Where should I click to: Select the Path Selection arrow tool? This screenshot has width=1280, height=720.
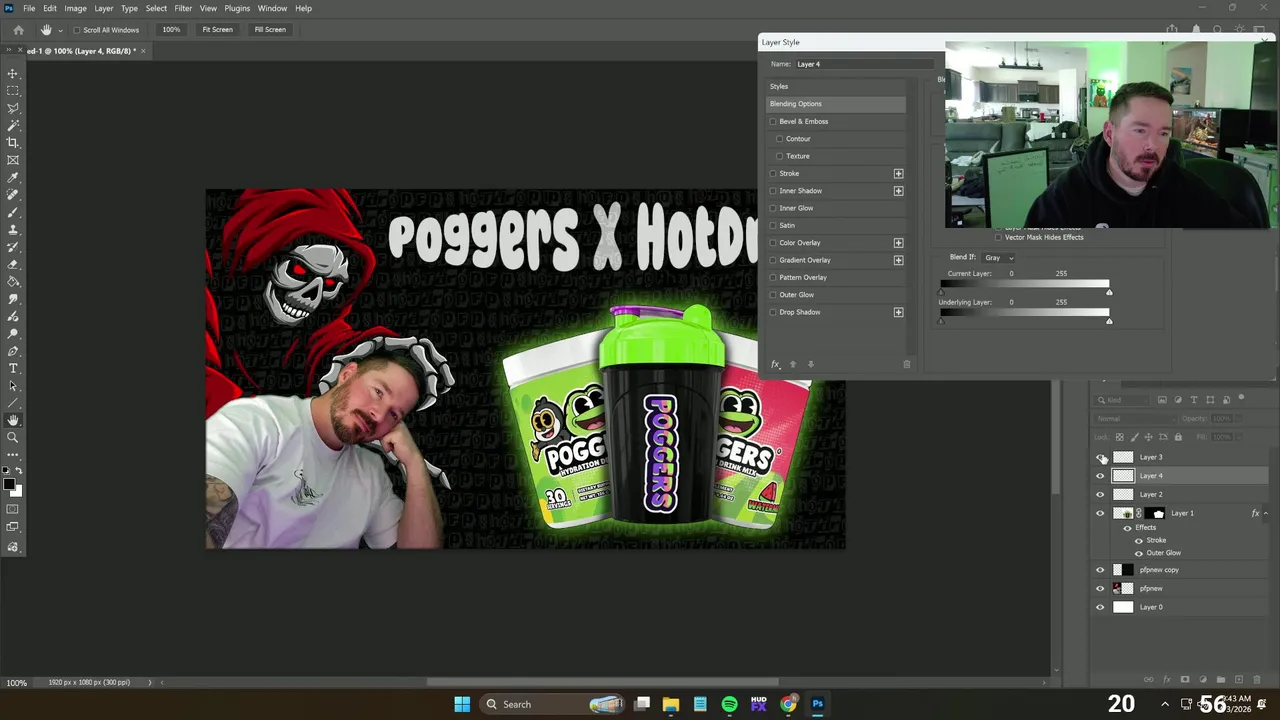coord(13,385)
